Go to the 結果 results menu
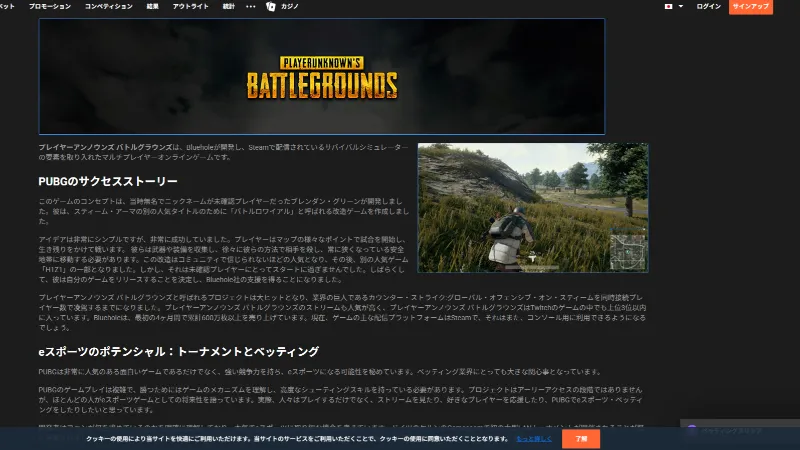This screenshot has width=800, height=450. 153,6
